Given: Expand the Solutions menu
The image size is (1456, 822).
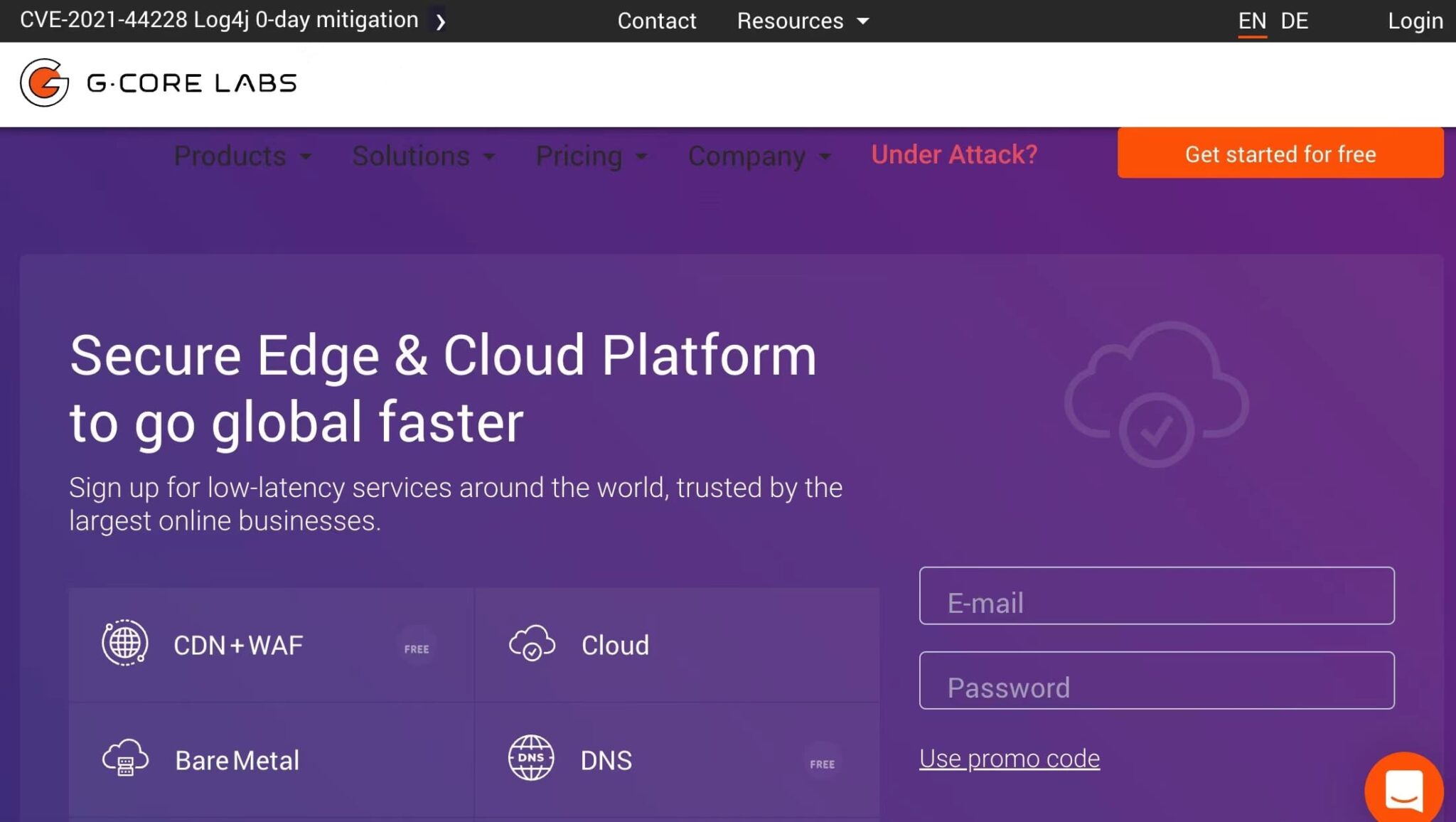Looking at the screenshot, I should (423, 155).
